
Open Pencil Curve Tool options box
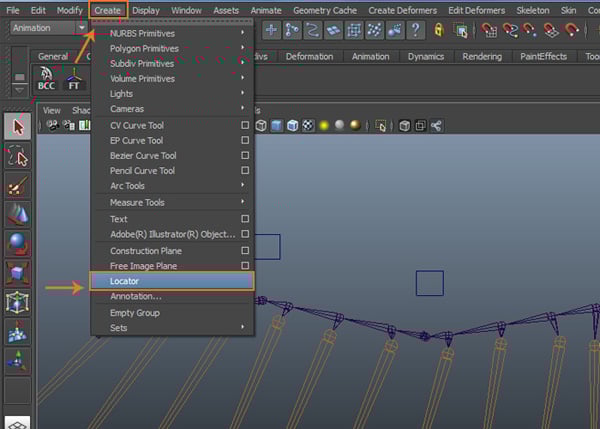(245, 170)
